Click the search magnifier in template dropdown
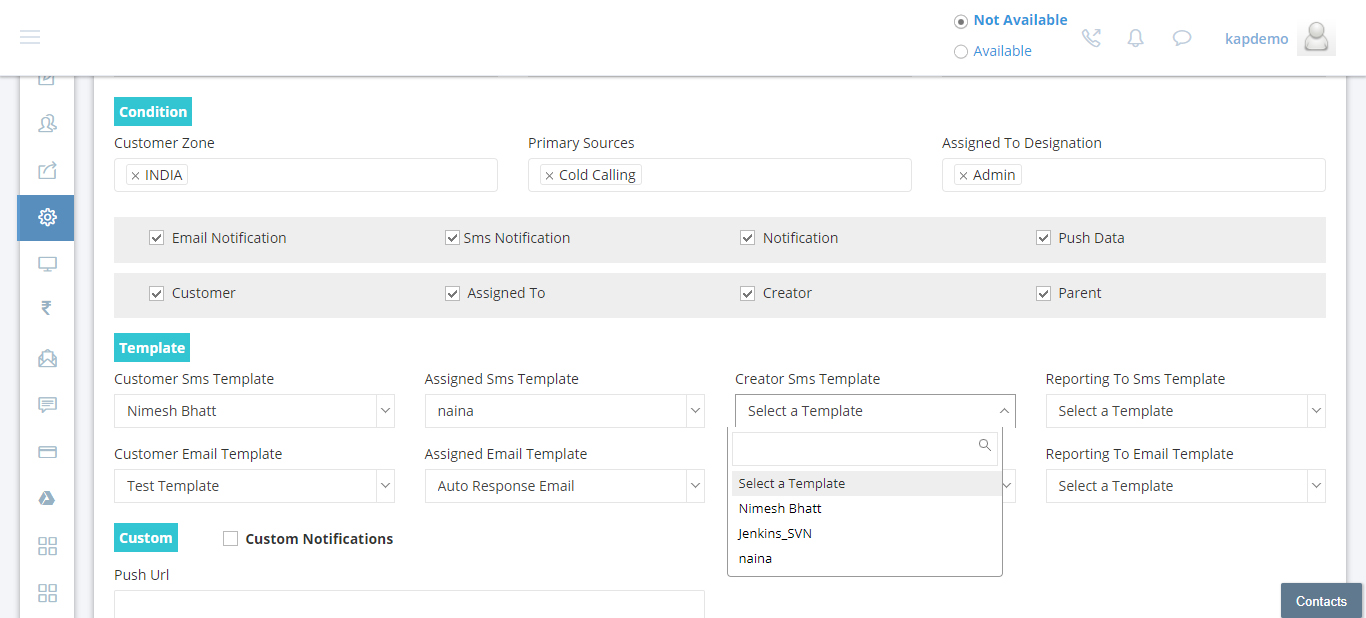This screenshot has width=1366, height=618. [985, 445]
